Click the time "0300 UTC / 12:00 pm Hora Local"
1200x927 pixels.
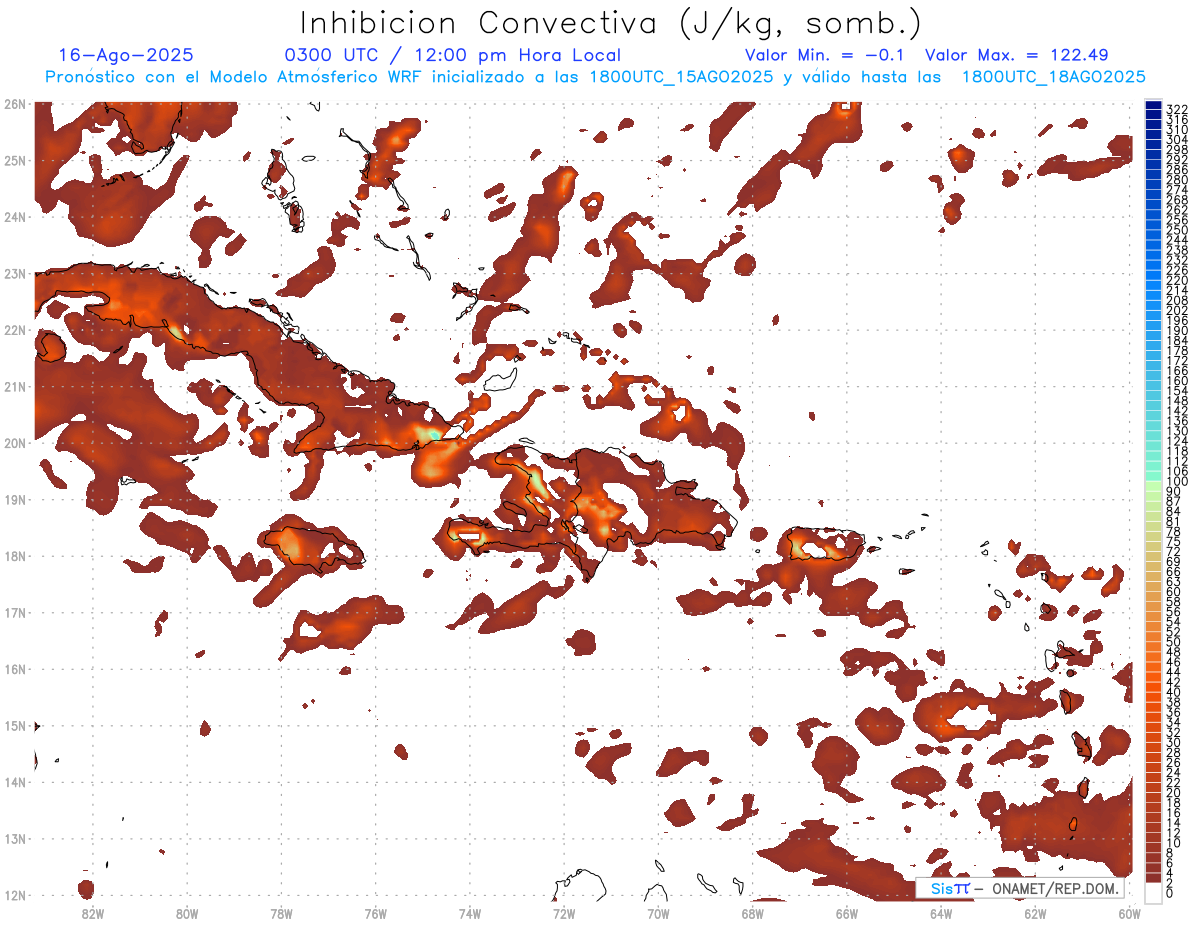453,55
